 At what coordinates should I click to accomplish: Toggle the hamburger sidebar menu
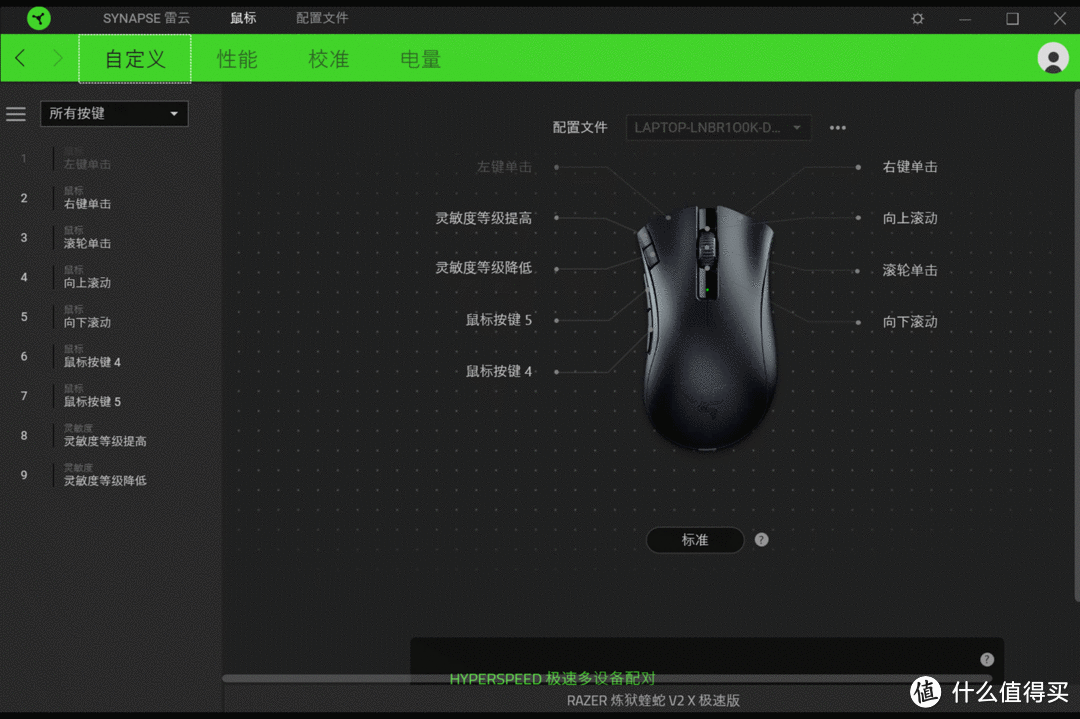tap(16, 114)
